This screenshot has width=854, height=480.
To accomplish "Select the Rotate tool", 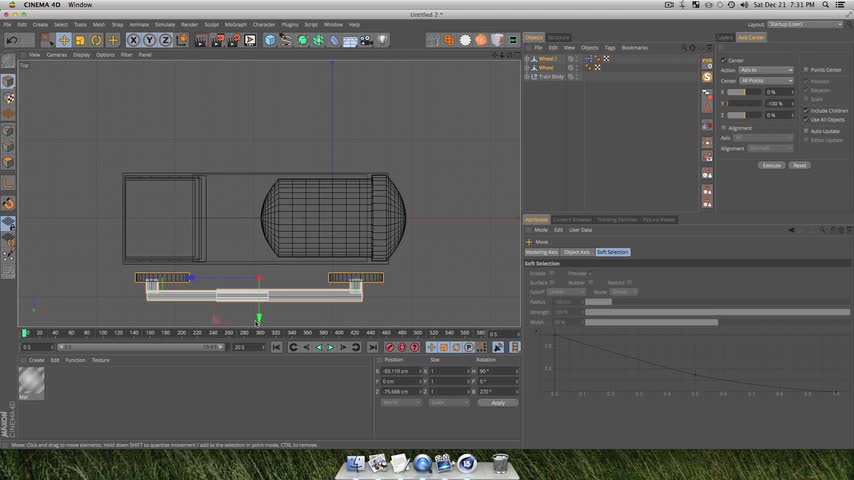I will [96, 40].
